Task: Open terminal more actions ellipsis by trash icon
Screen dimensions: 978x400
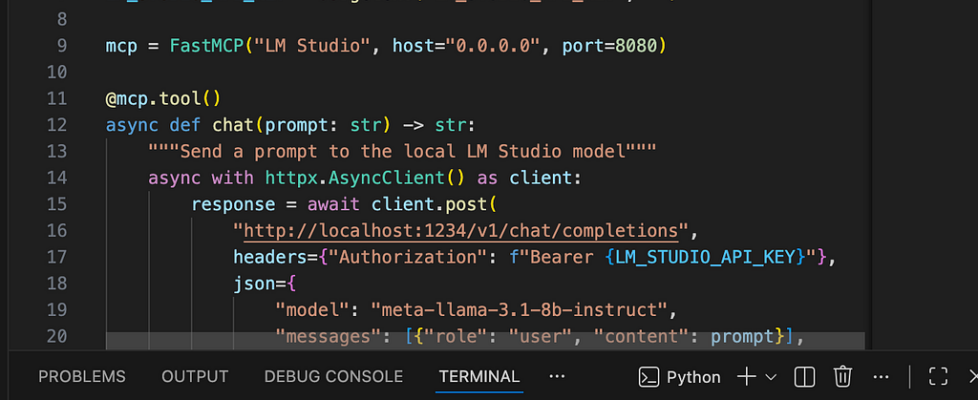Action: 880,377
